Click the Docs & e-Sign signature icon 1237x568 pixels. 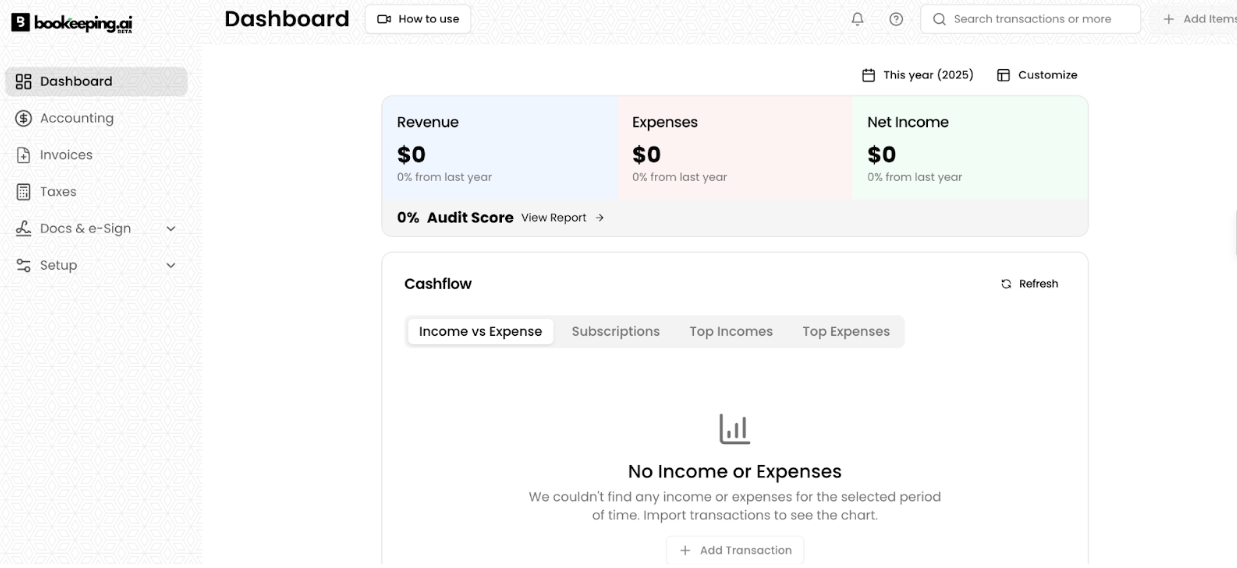(24, 228)
